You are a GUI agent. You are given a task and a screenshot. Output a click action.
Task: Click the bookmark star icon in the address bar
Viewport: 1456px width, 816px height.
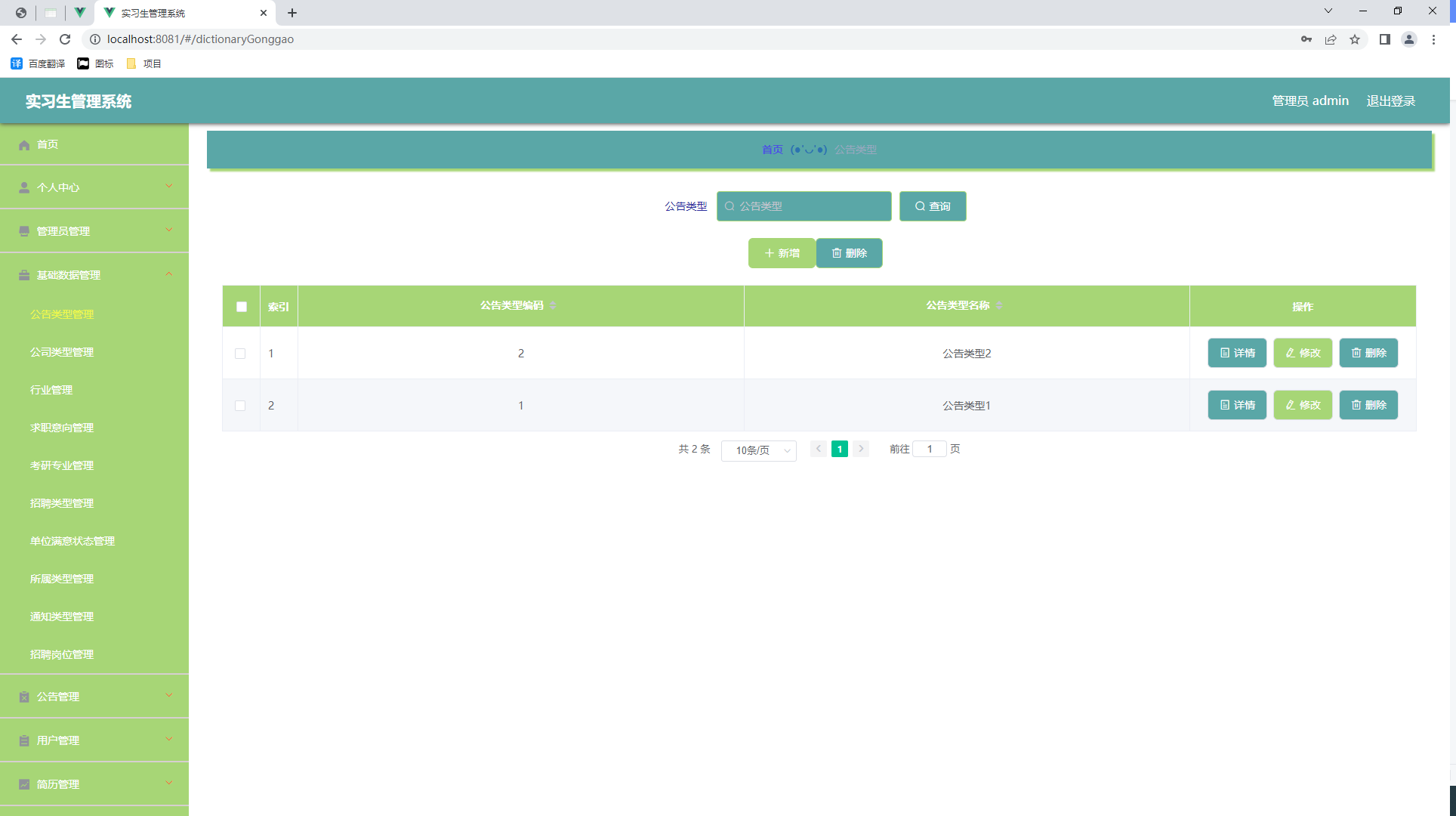(x=1355, y=39)
